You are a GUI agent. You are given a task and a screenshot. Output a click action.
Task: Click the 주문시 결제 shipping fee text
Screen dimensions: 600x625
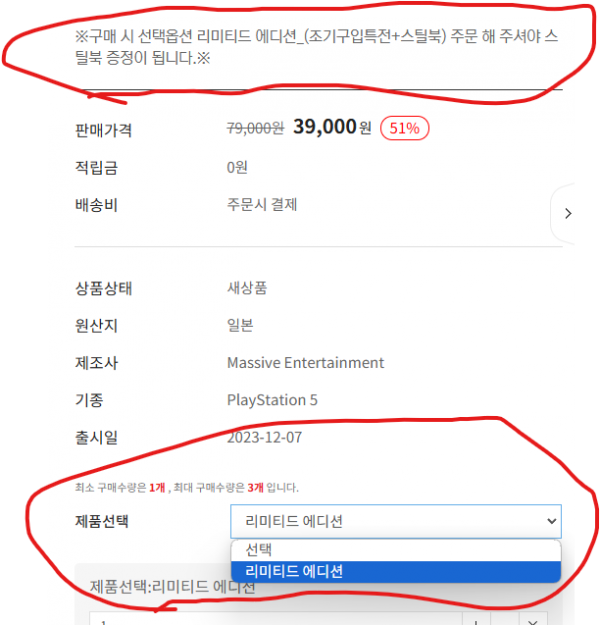click(x=262, y=204)
